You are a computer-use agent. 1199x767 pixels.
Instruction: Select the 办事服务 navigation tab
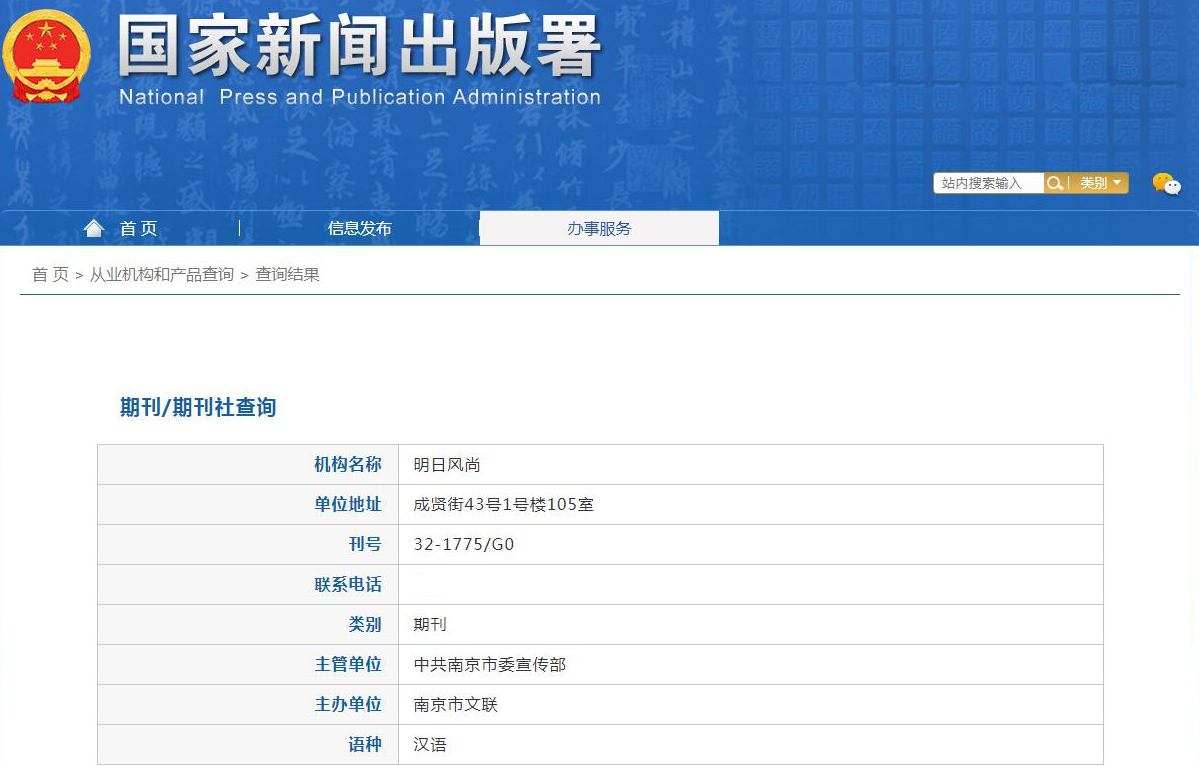point(599,228)
